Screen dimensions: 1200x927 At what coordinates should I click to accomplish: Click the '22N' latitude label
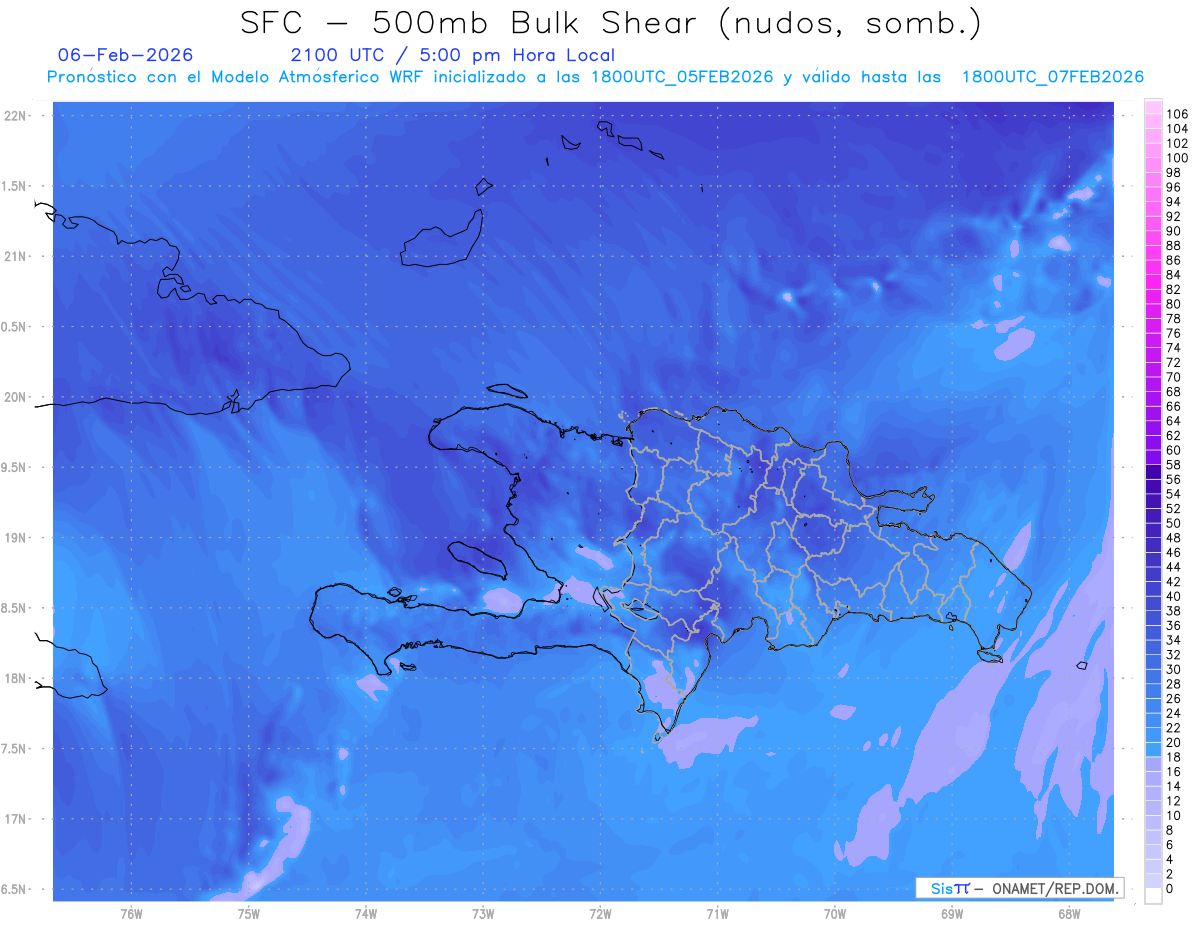point(15,116)
